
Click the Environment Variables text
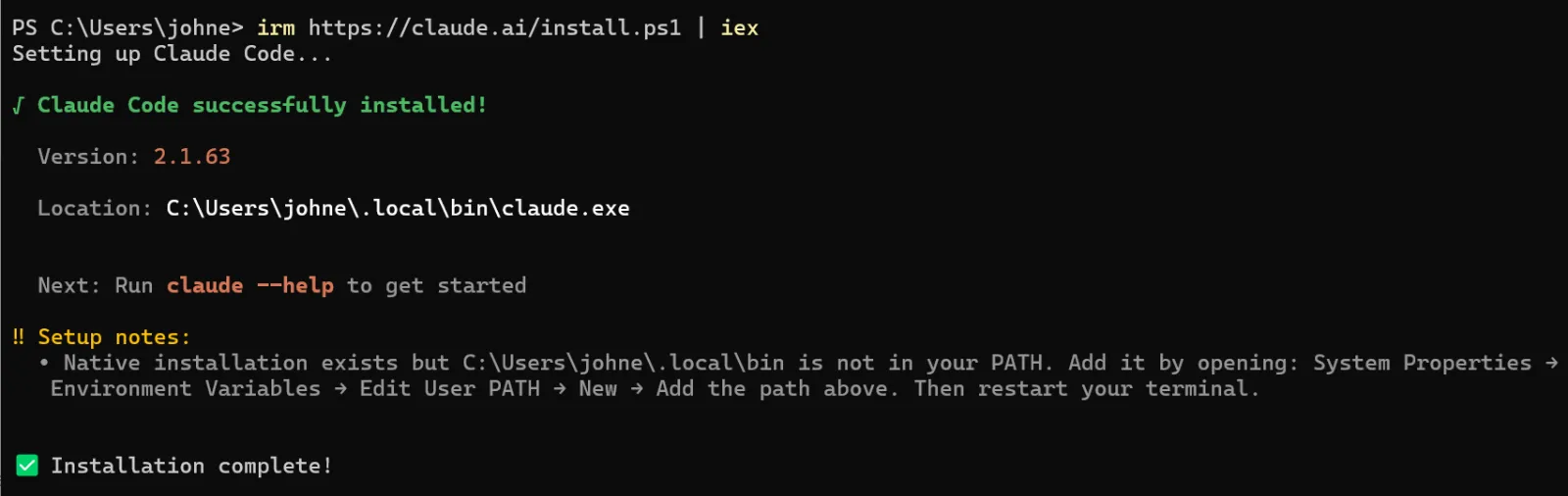pyautogui.click(x=185, y=389)
